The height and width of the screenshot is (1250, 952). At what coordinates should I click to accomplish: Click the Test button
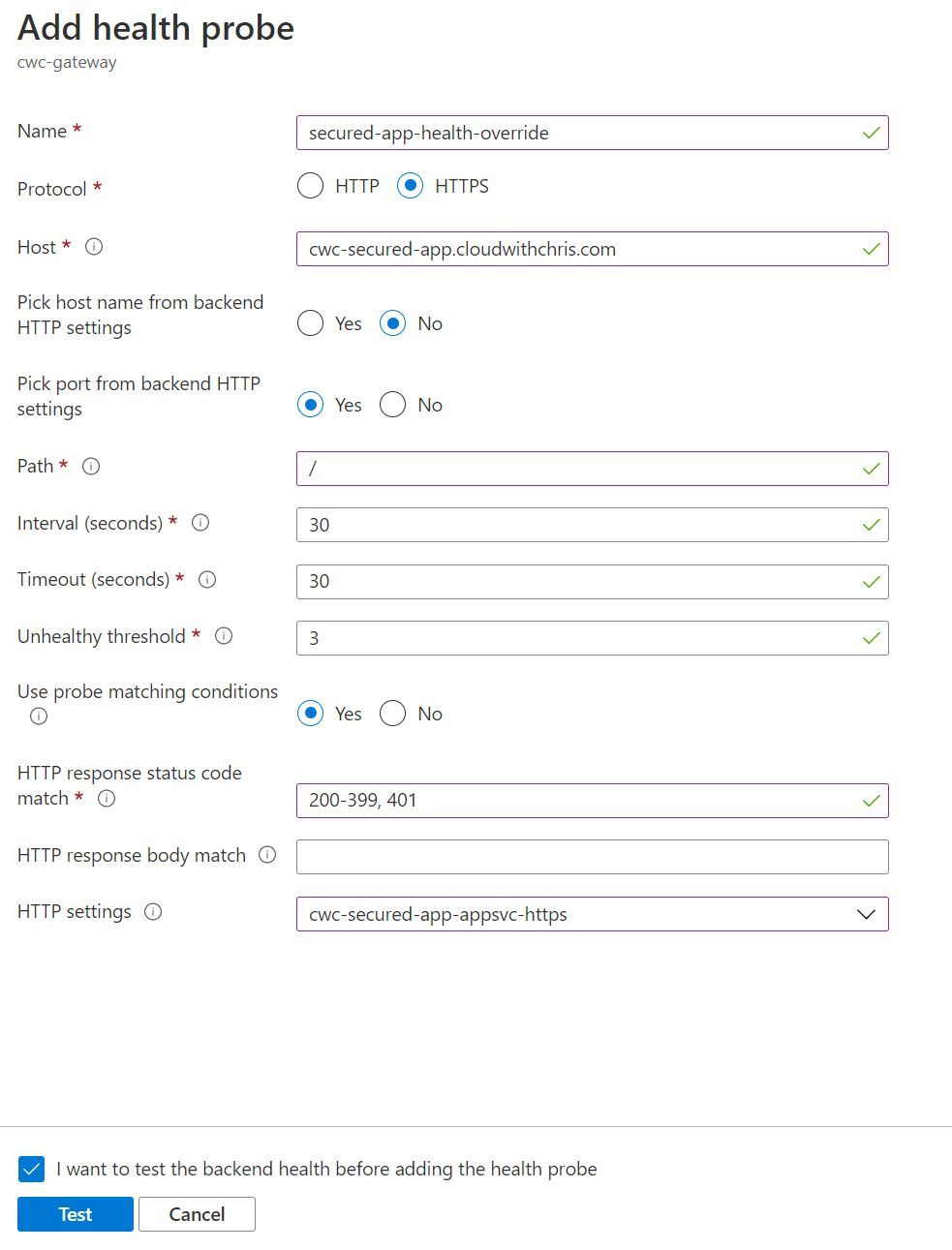click(75, 1214)
